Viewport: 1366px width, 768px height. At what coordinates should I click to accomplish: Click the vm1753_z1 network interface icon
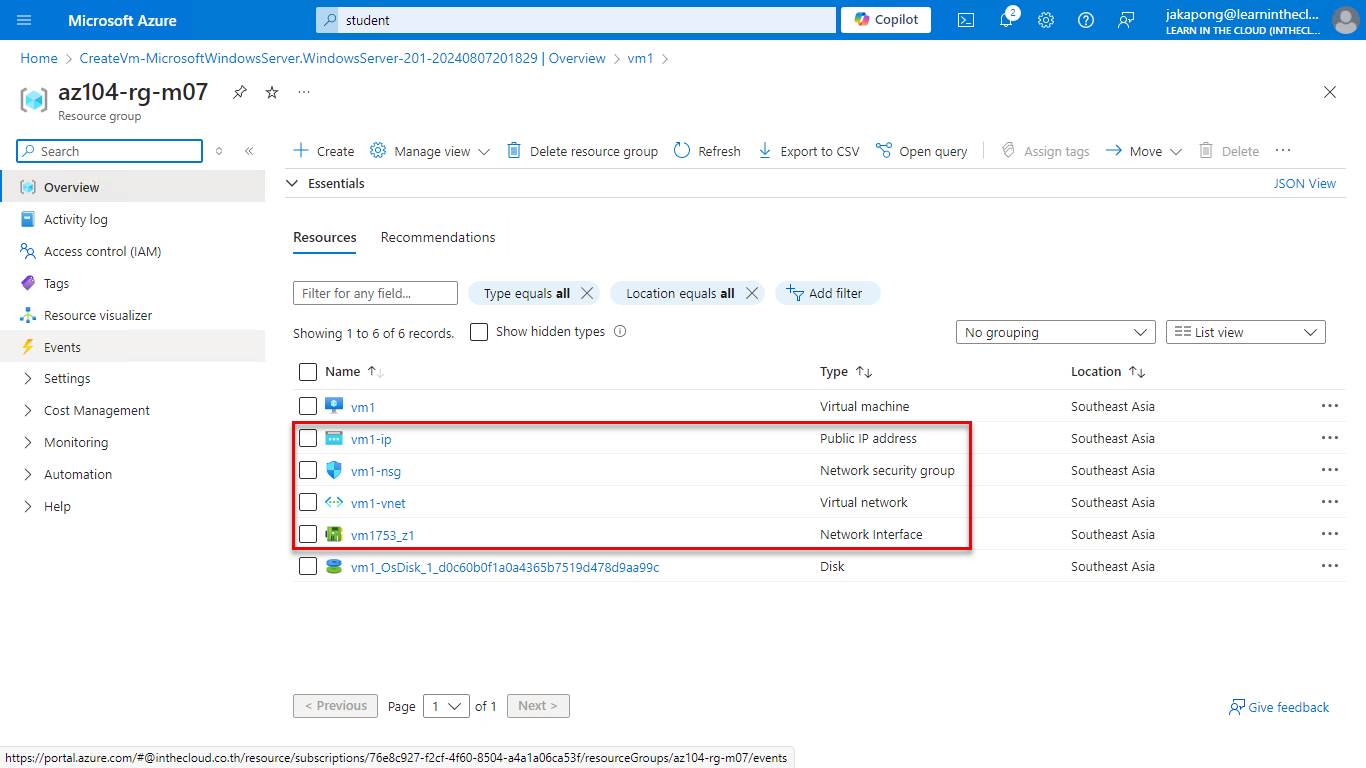click(334, 534)
